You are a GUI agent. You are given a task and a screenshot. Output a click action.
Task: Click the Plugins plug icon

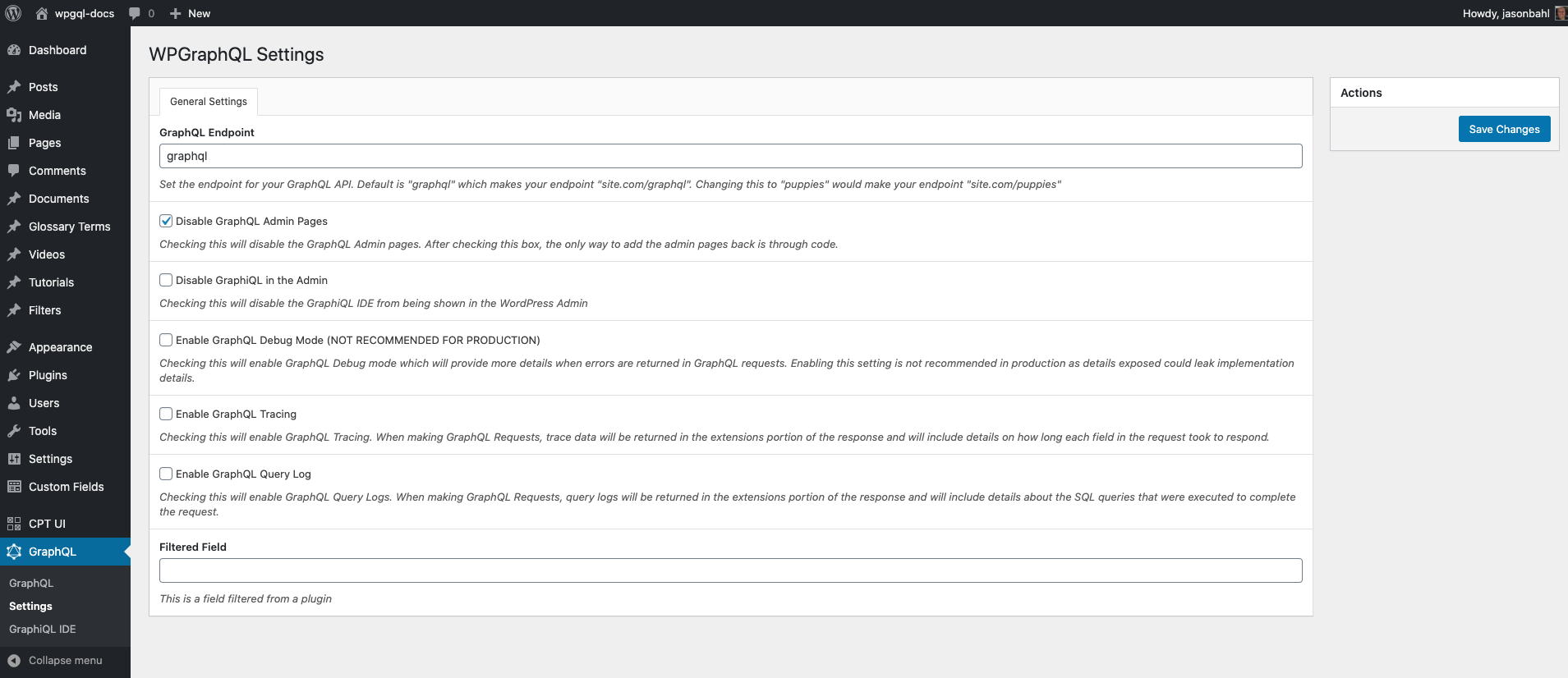pos(14,375)
